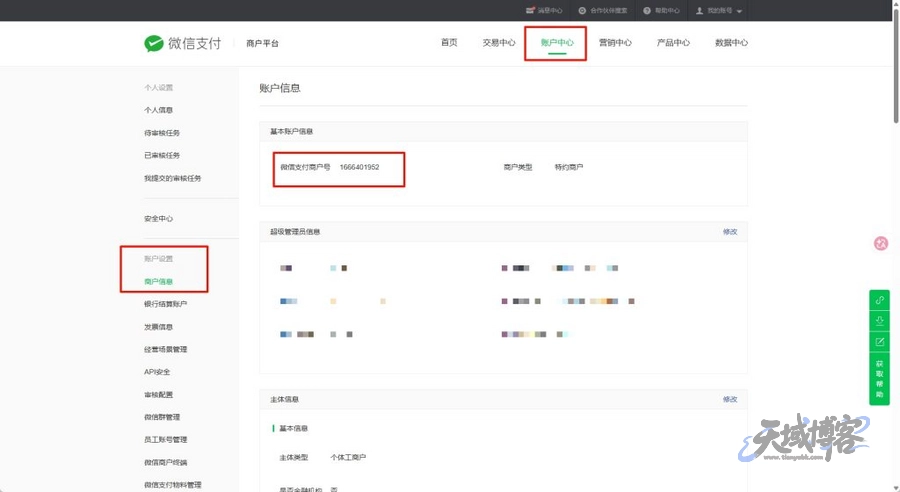Select 商户信息 in the sidebar
Image resolution: width=900 pixels, height=492 pixels.
(x=158, y=281)
